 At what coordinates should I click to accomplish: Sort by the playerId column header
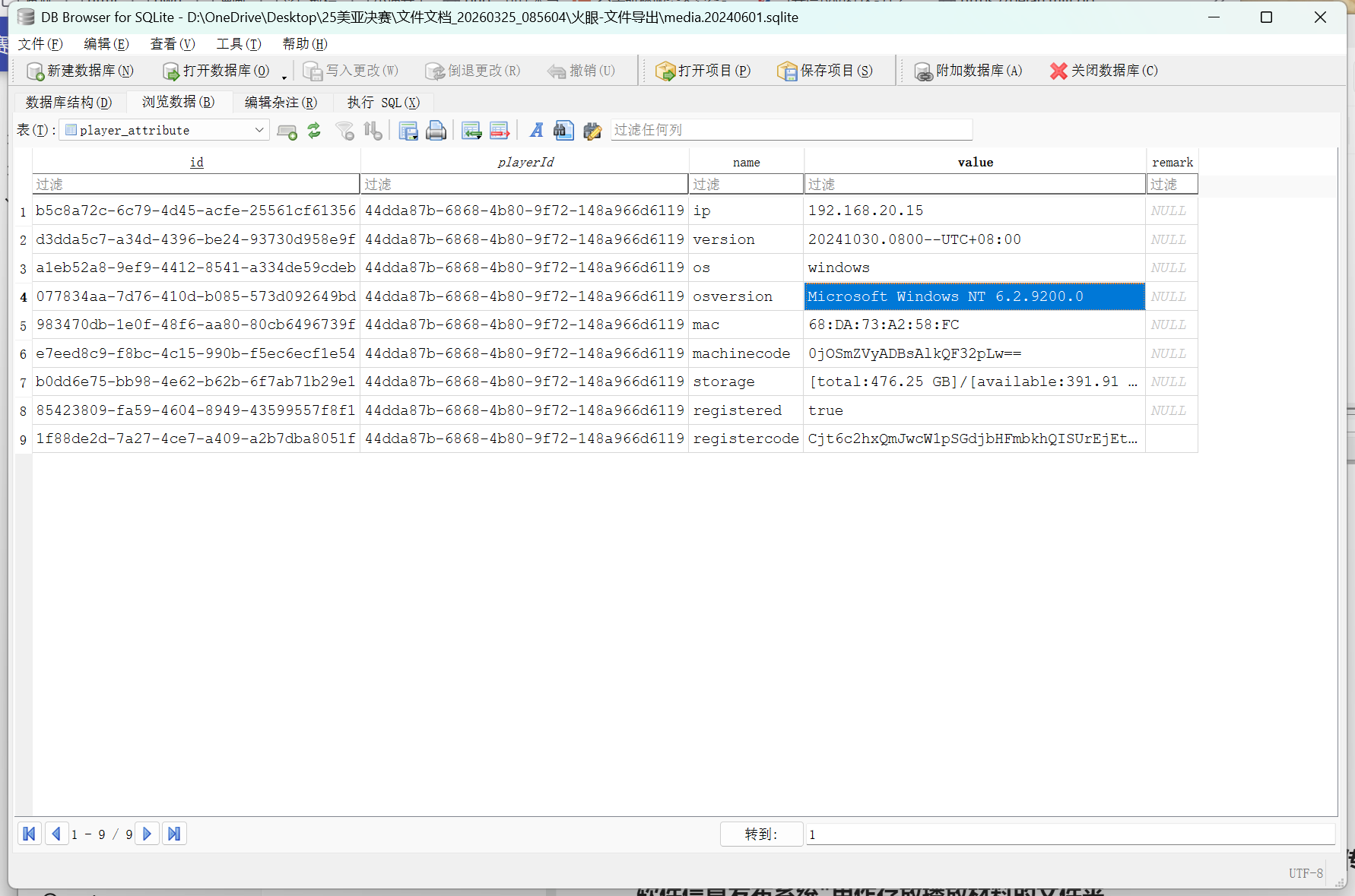coord(525,162)
